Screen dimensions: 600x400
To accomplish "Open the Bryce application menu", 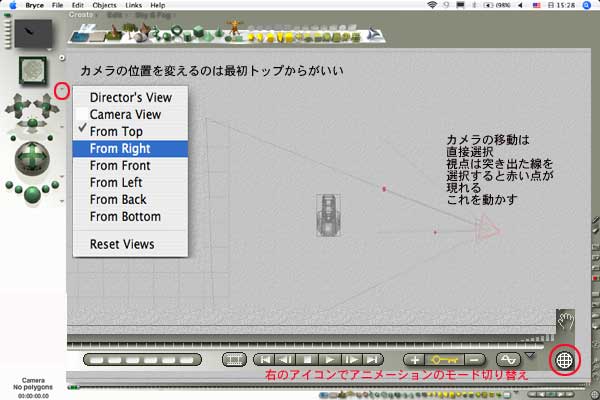I will point(34,5).
